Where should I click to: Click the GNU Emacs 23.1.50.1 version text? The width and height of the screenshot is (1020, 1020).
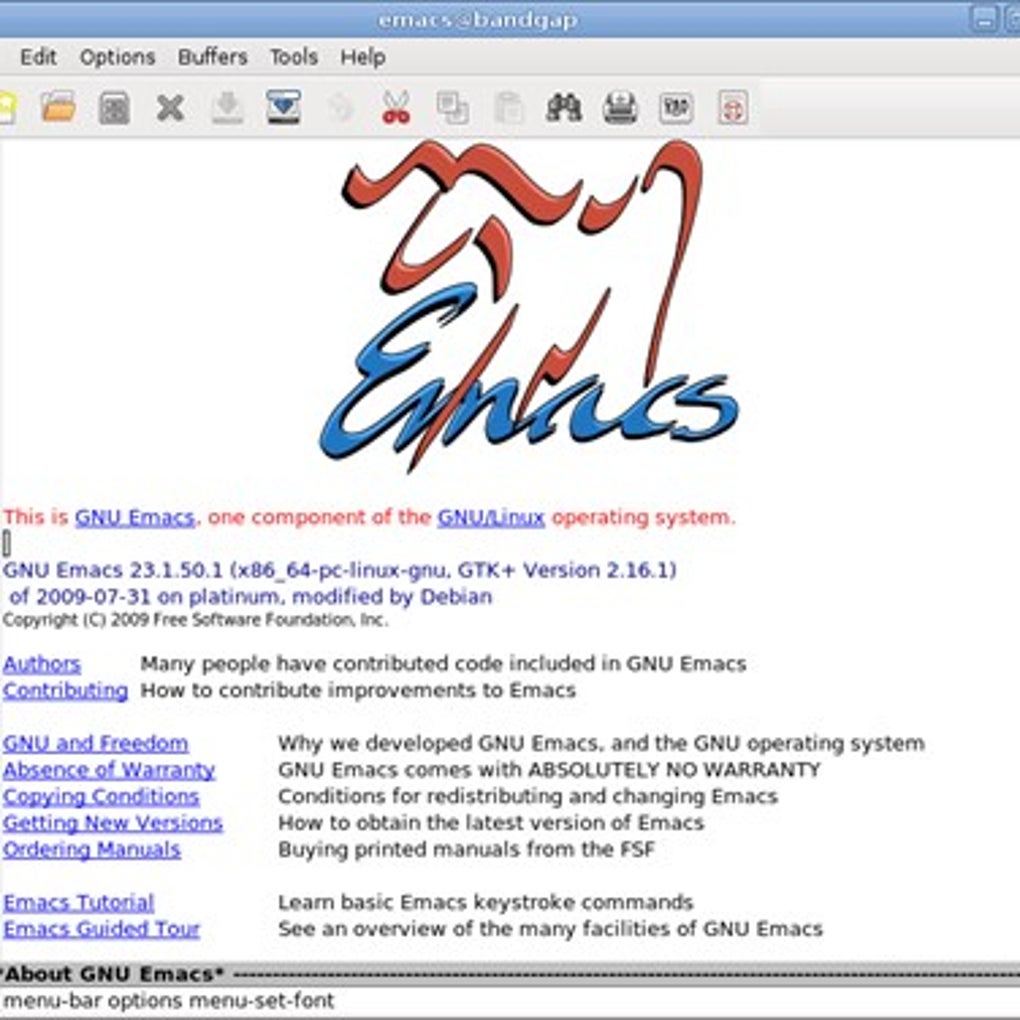click(340, 570)
